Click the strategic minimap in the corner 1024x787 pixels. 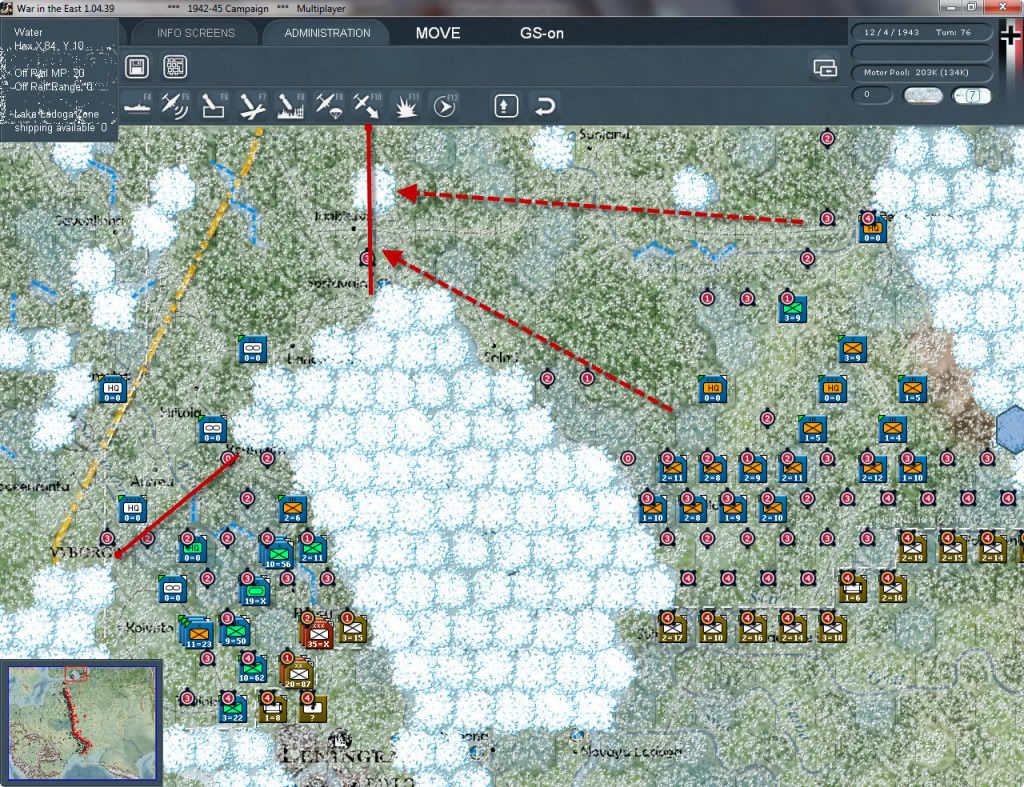(x=81, y=722)
